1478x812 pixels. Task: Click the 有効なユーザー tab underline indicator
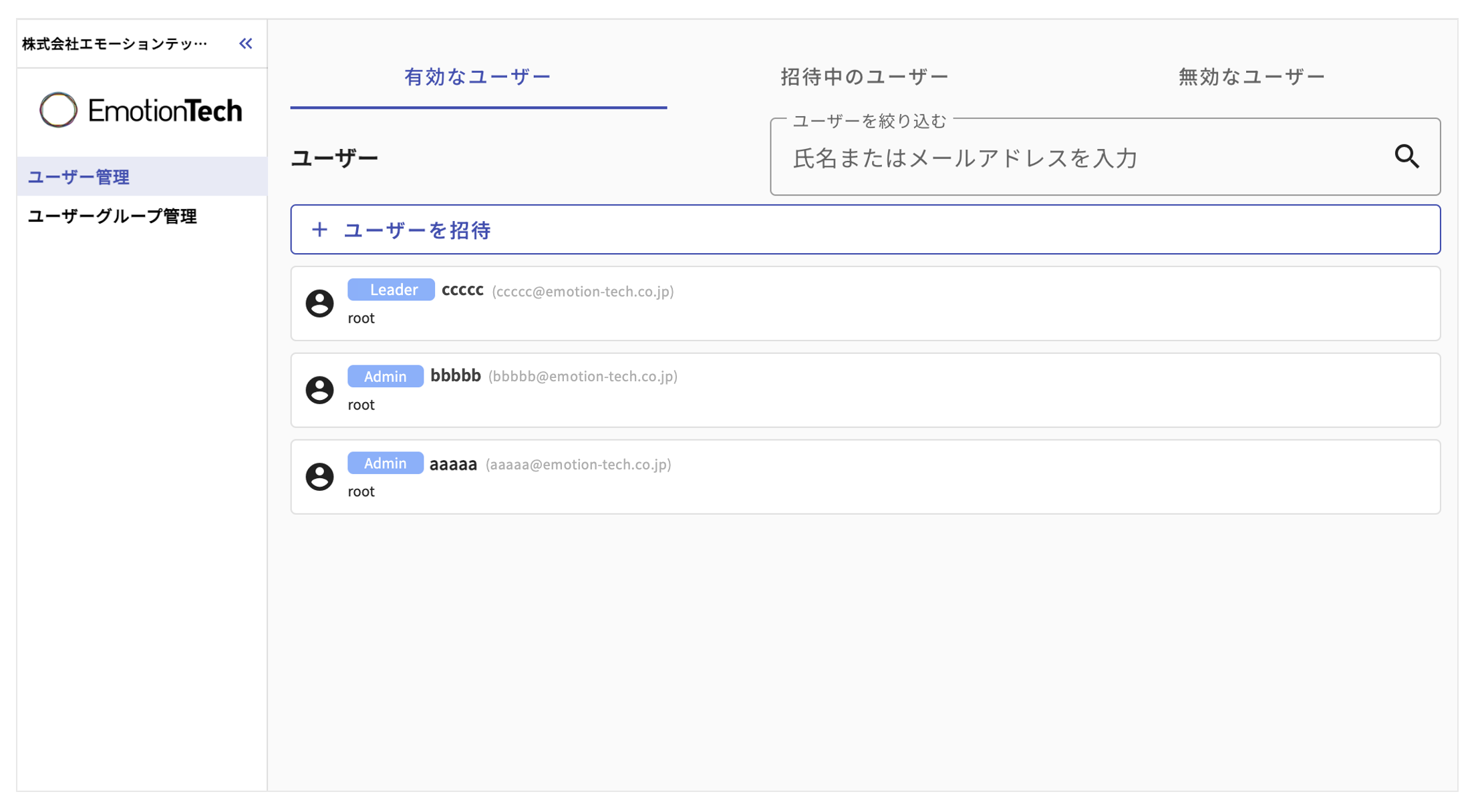click(x=478, y=107)
